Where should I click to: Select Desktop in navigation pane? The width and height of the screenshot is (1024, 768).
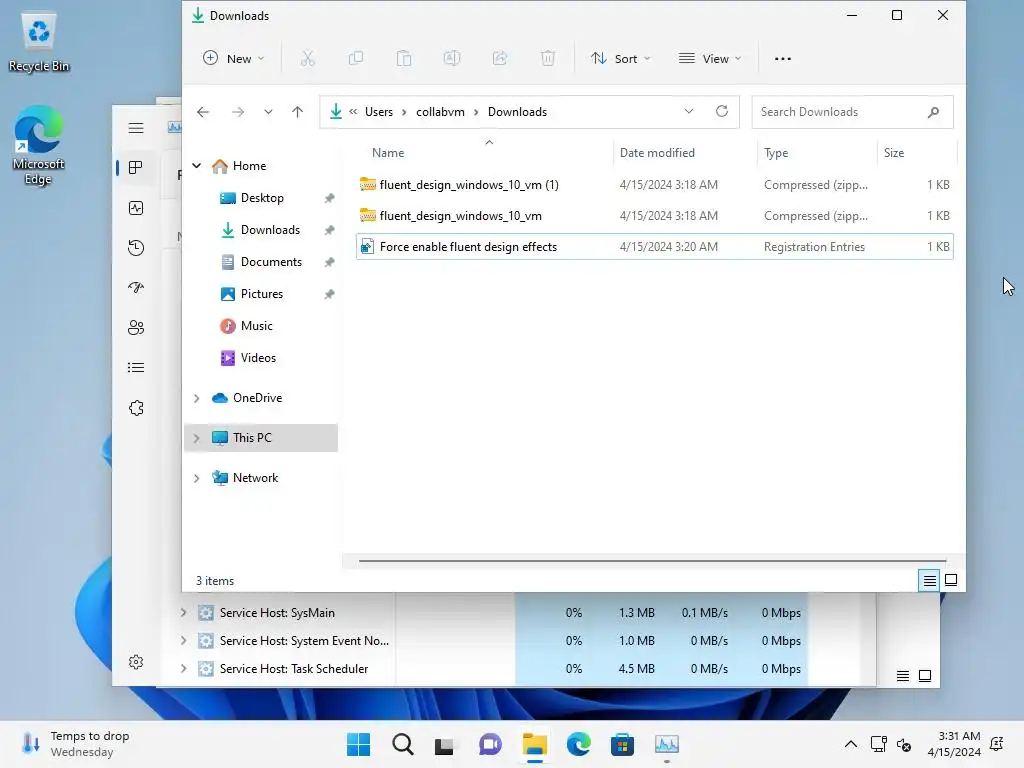(x=261, y=198)
